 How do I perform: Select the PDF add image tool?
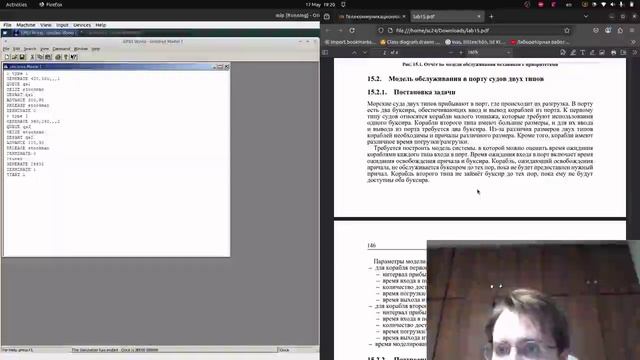coord(602,52)
